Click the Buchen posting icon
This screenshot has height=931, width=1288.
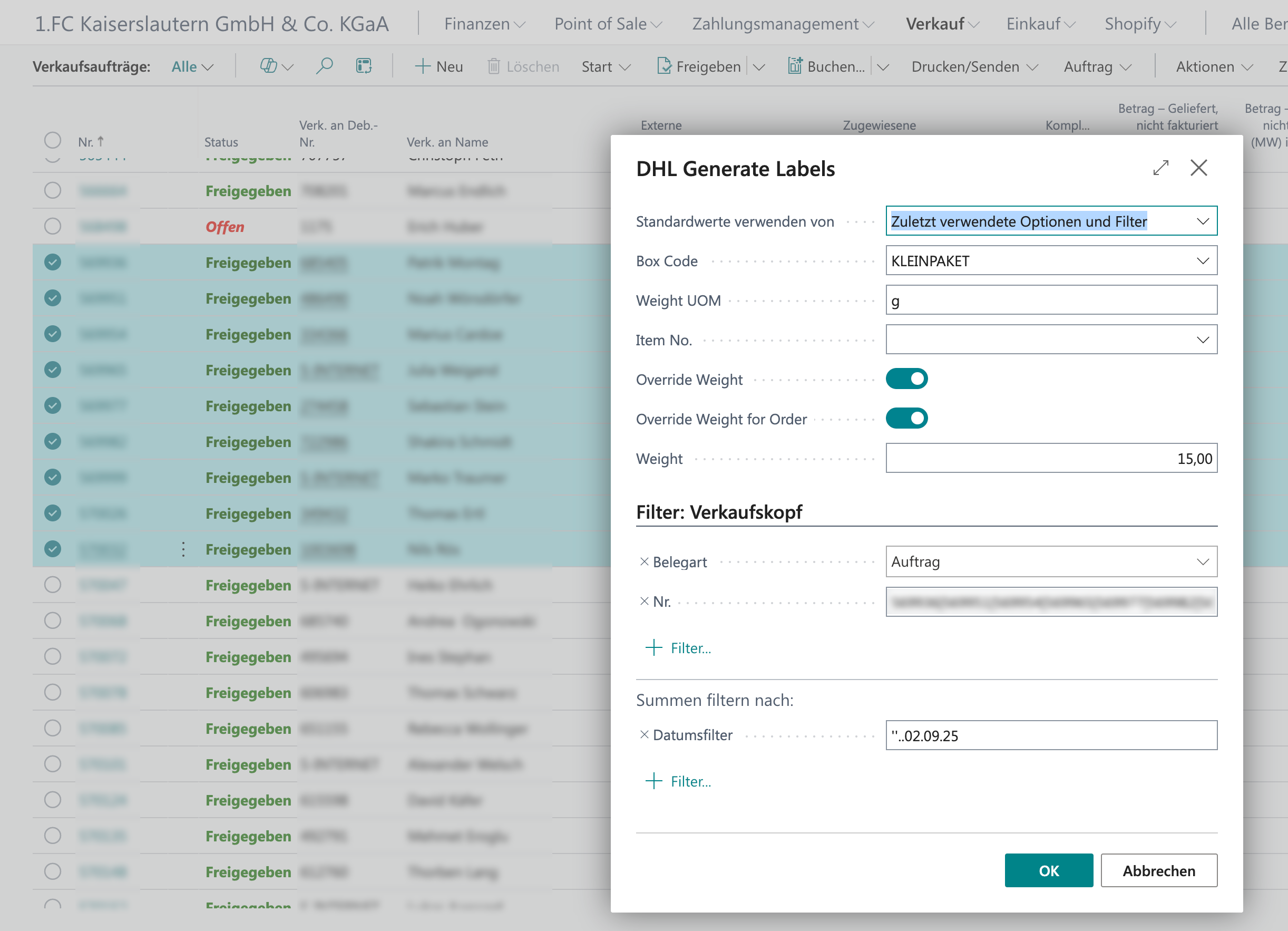795,66
